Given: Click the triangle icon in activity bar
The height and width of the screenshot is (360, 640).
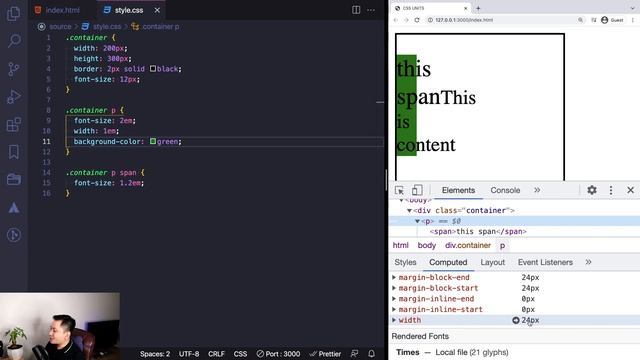Looking at the screenshot, I should (13, 208).
